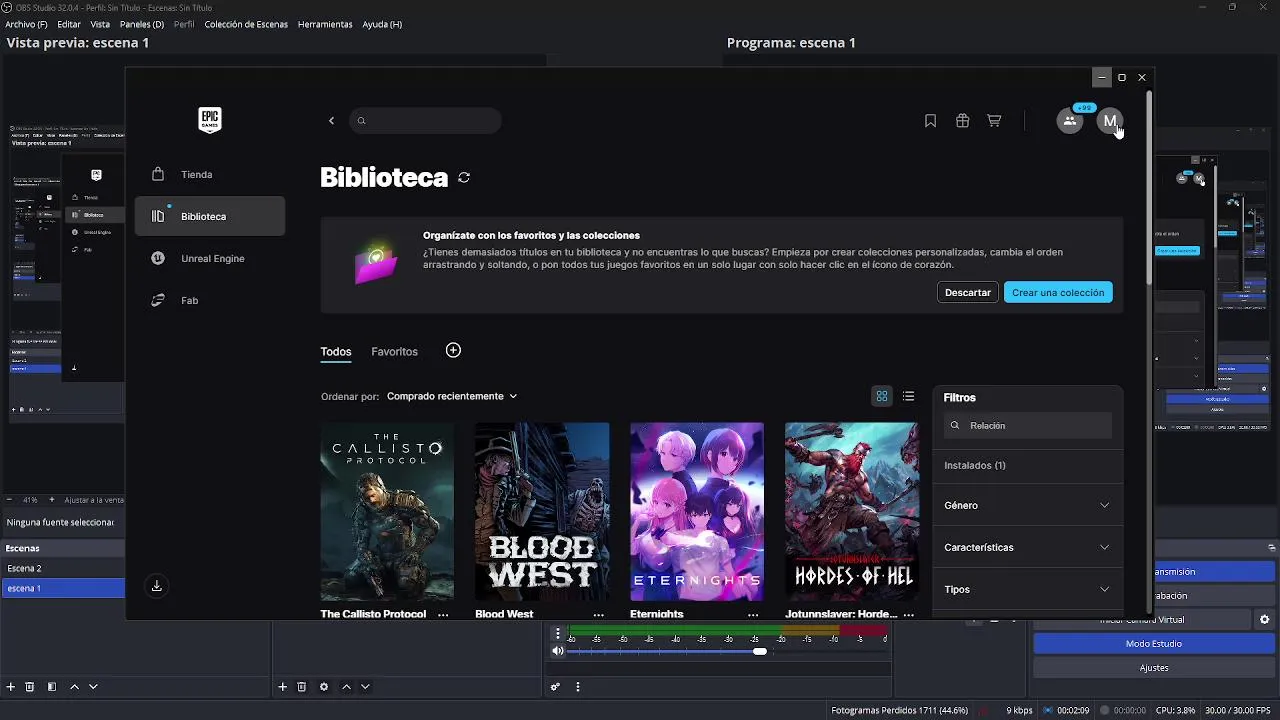Open advanced audio properties gears icon
The width and height of the screenshot is (1280, 720).
[x=555, y=687]
